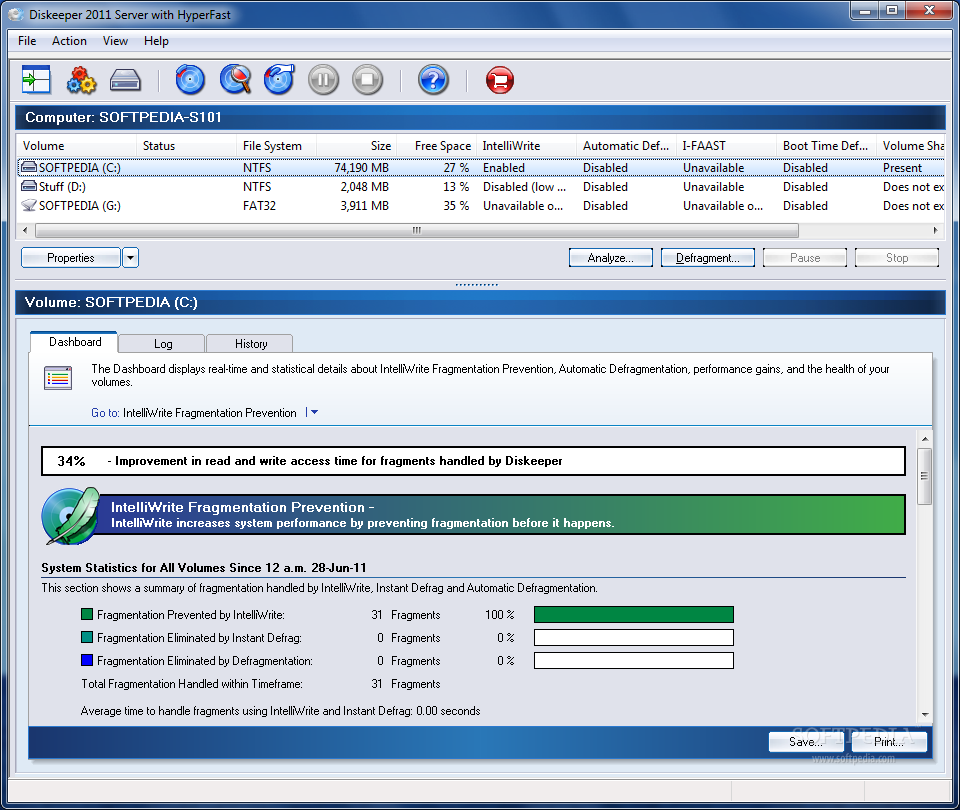960x810 pixels.
Task: Click the pane splitter dotted handle
Action: [476, 285]
